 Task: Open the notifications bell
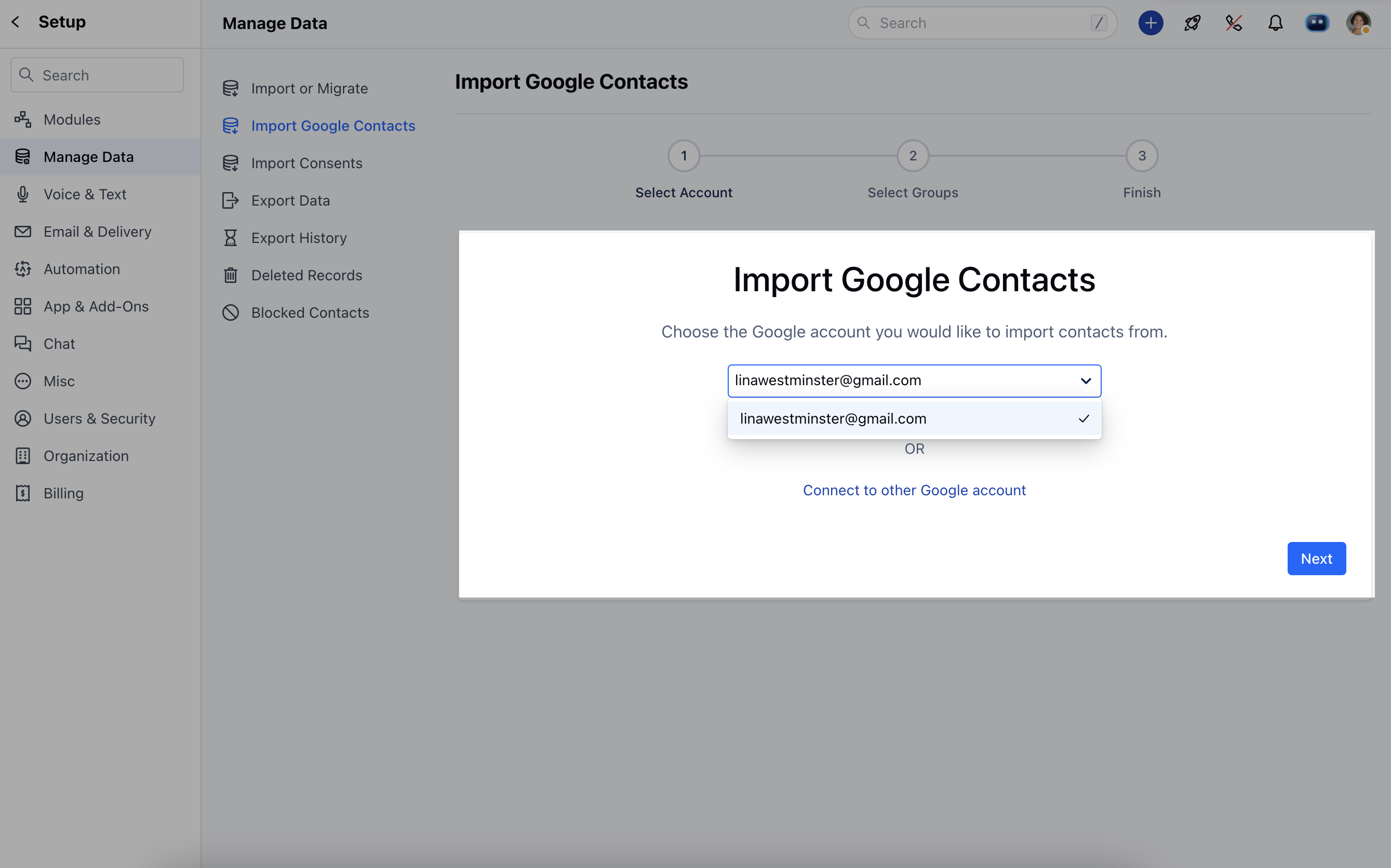pos(1275,23)
